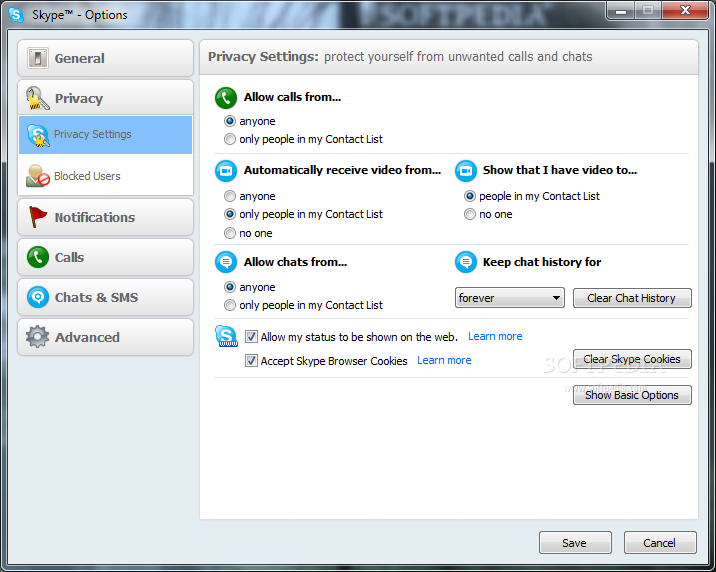
Task: Minimize the Skype Options window
Action: pyautogui.click(x=621, y=10)
